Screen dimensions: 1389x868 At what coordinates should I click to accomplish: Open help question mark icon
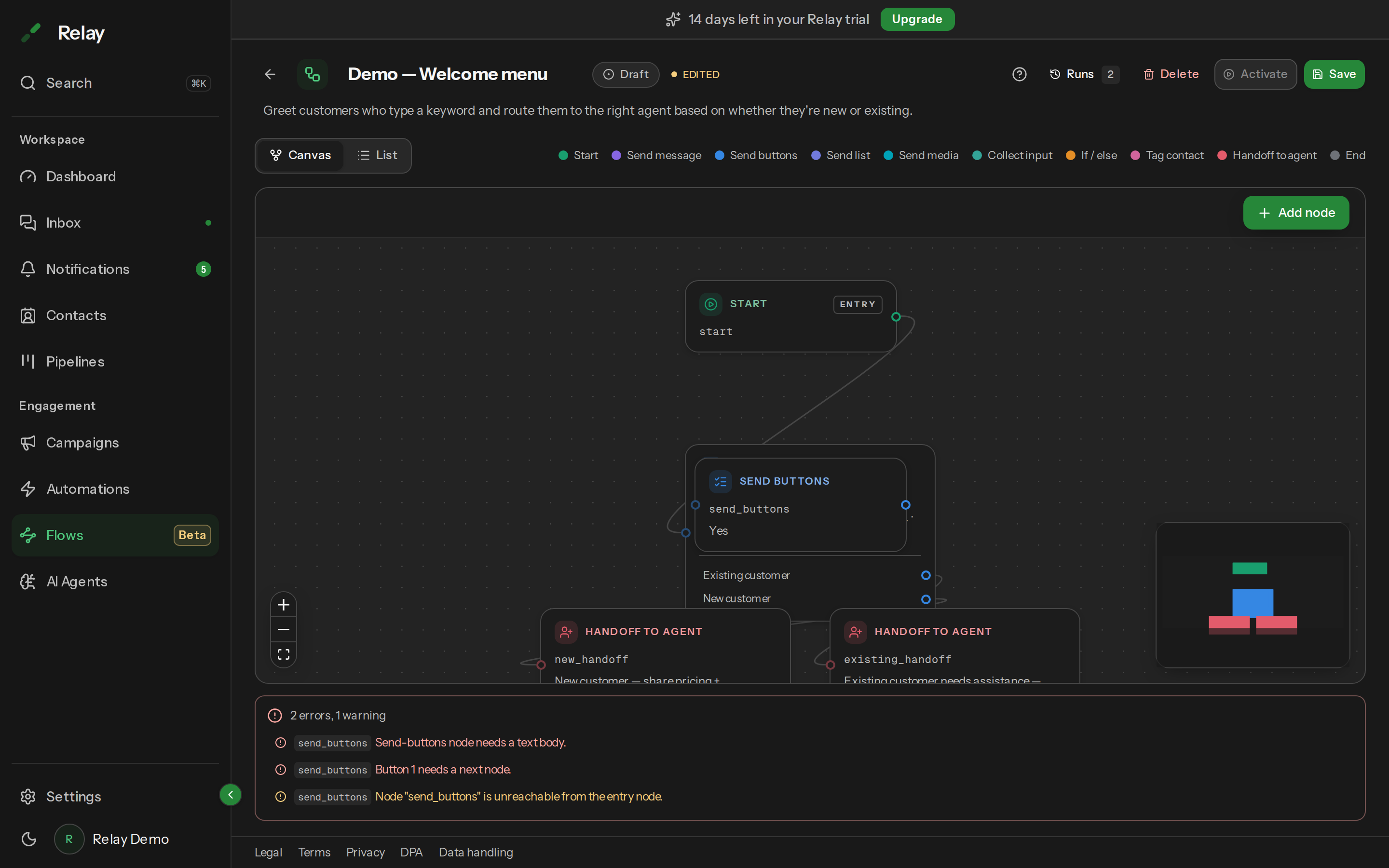point(1019,74)
